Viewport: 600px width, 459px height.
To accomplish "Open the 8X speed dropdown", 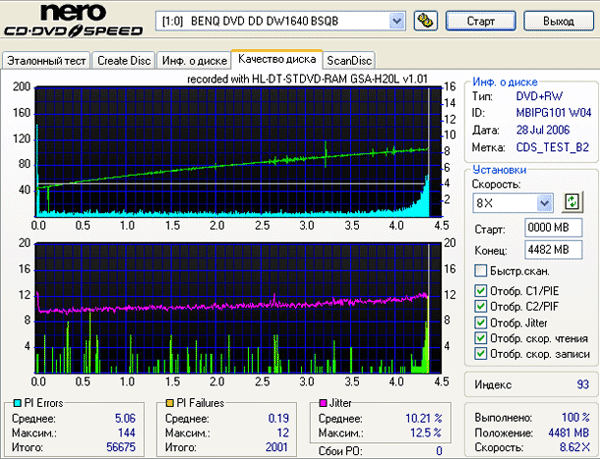I will pyautogui.click(x=544, y=203).
